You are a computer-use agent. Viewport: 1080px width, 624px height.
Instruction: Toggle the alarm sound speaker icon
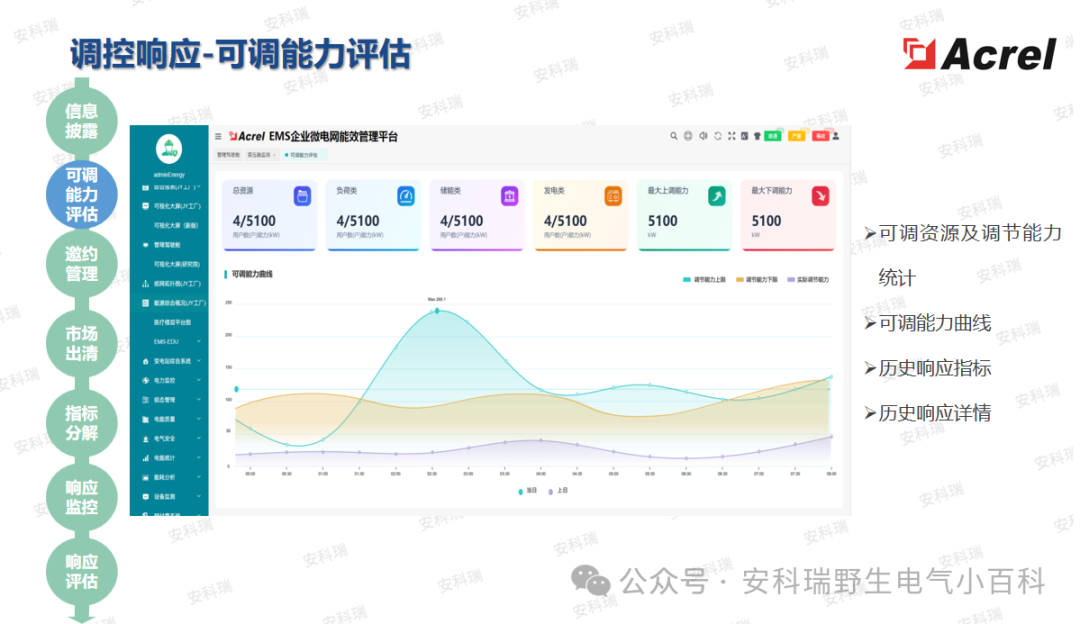(x=703, y=136)
